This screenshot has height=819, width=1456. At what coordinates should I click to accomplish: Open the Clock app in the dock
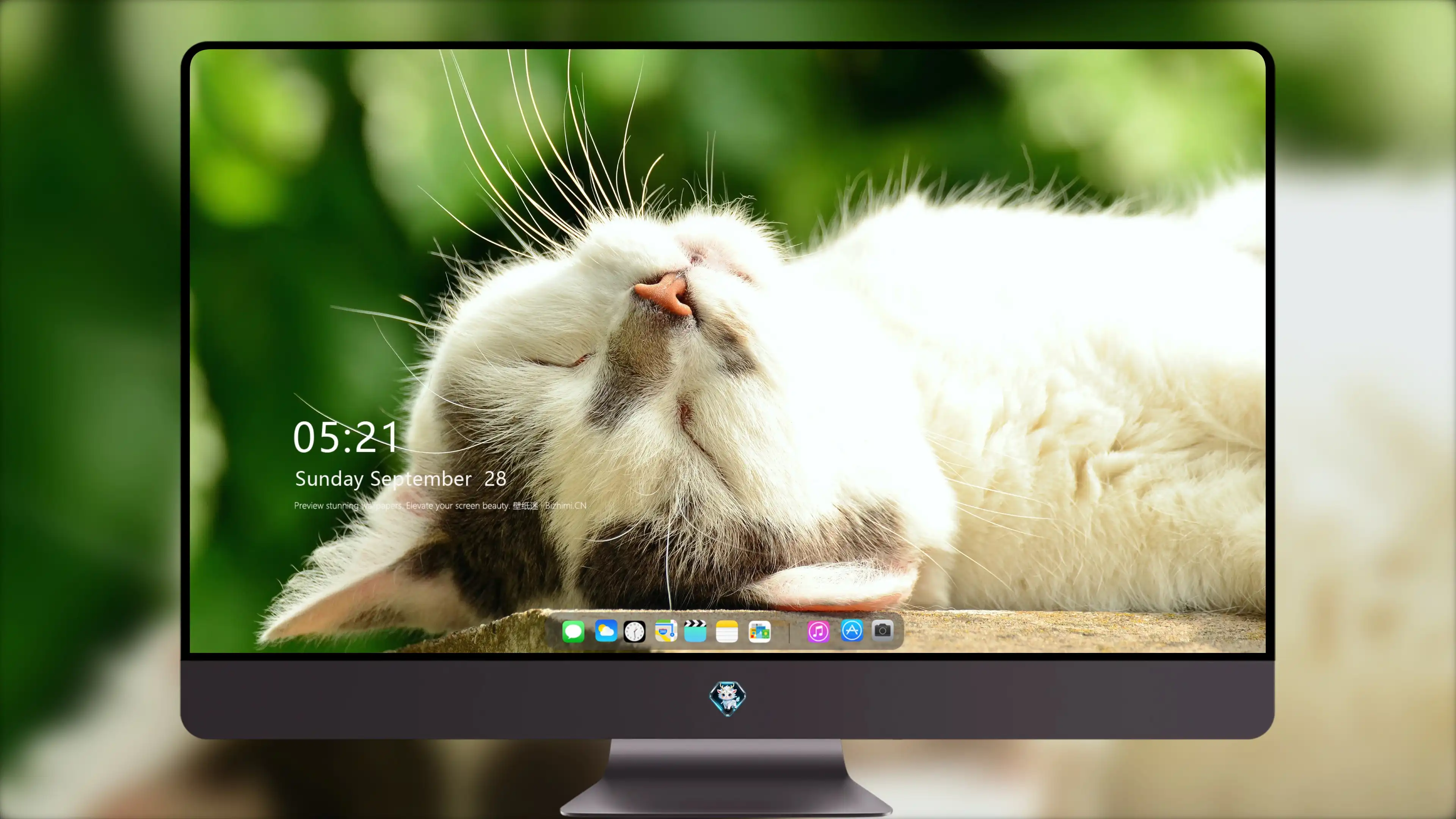[634, 631]
